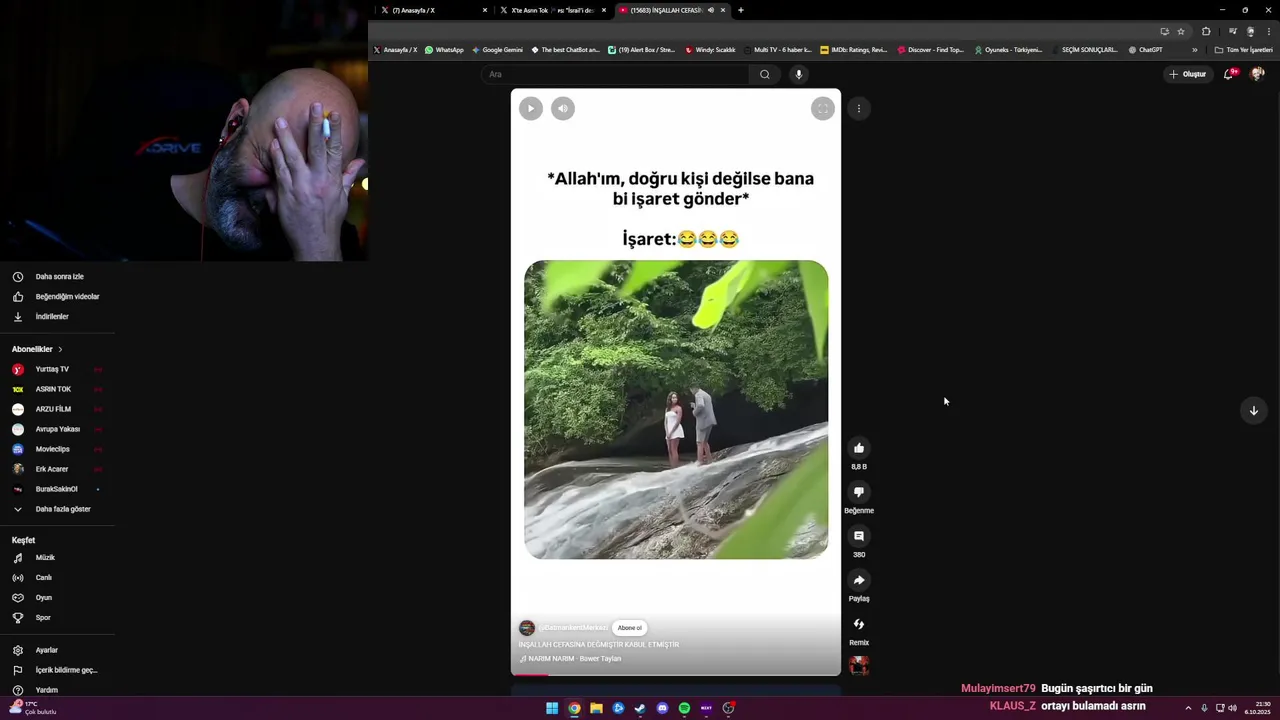Start voice search with microphone
This screenshot has width=1280, height=720.
(798, 74)
